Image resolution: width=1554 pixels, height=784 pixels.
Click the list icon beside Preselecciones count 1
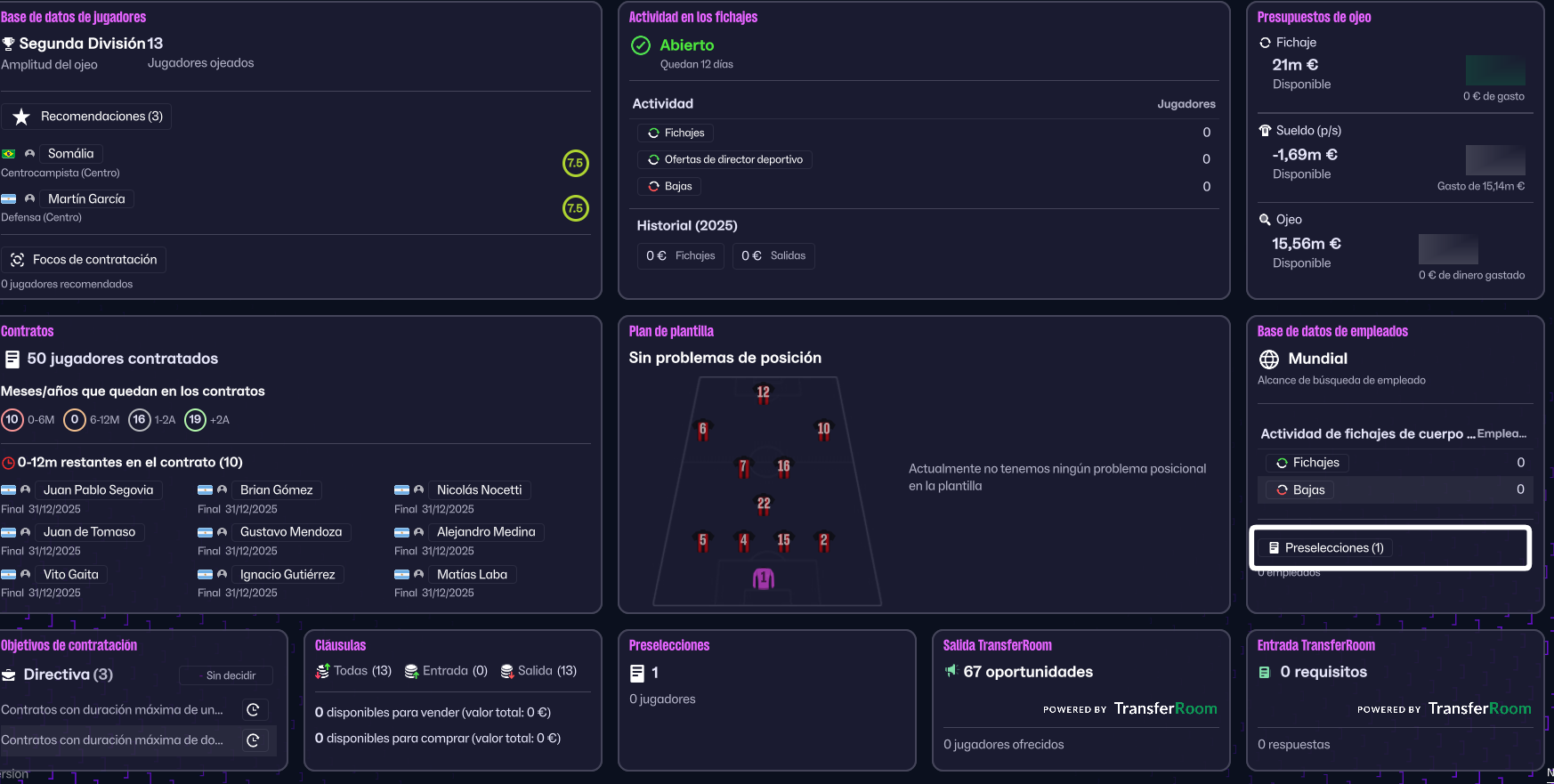tap(636, 674)
